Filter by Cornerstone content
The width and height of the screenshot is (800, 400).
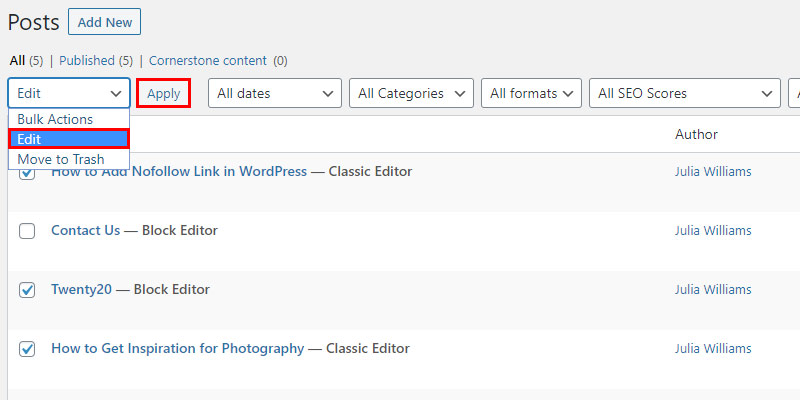tap(208, 61)
